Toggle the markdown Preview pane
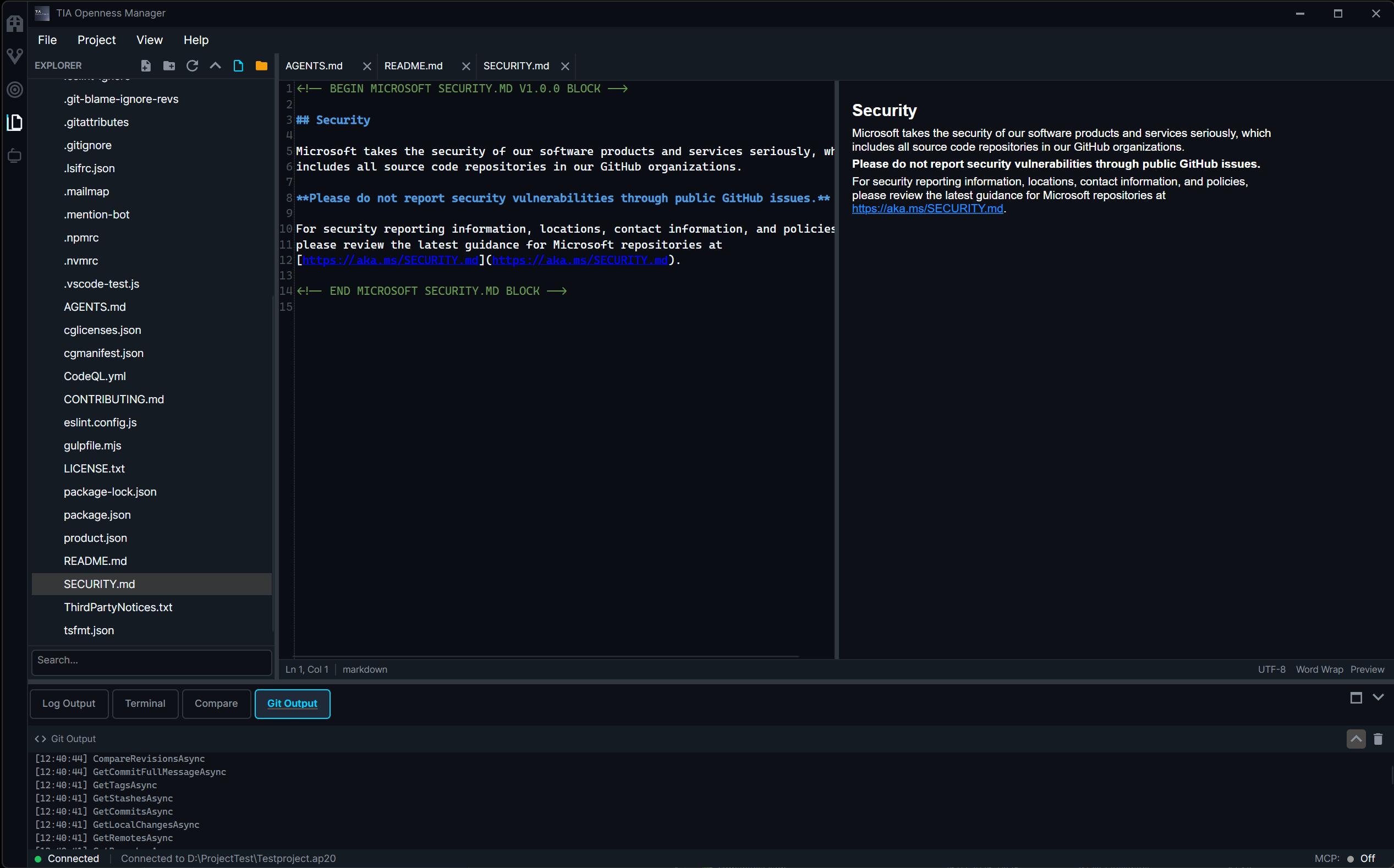Image resolution: width=1394 pixels, height=868 pixels. (x=1367, y=669)
